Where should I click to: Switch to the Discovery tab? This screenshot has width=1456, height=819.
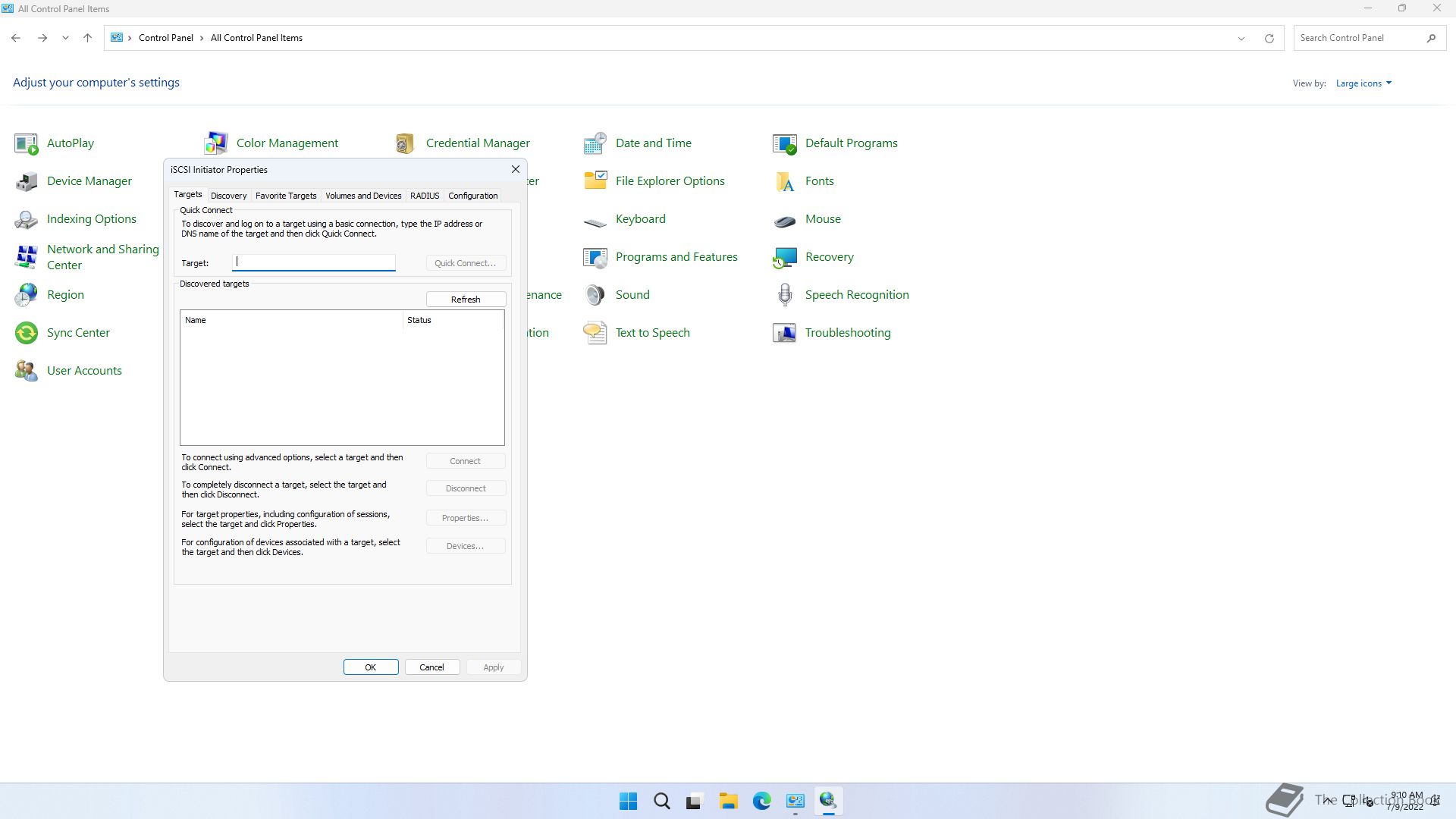(x=228, y=196)
